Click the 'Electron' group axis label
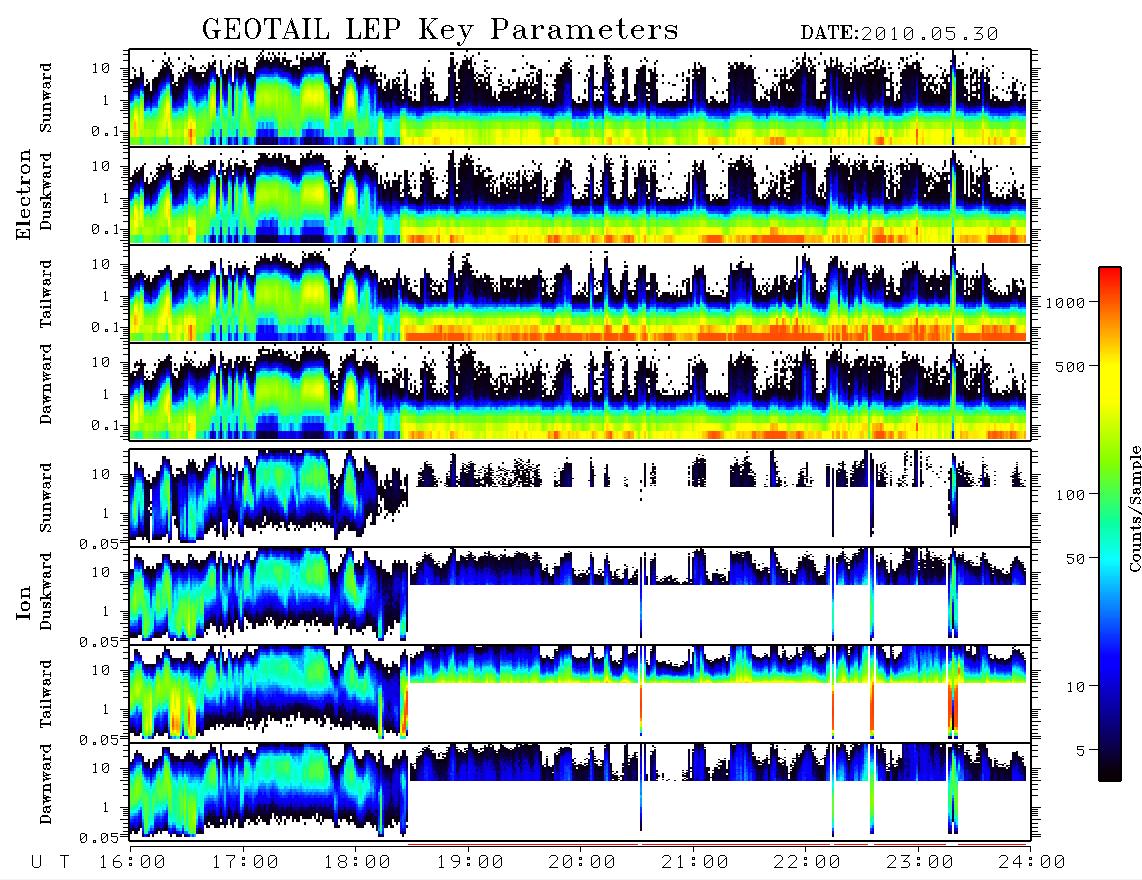The image size is (1142, 880). (24, 194)
